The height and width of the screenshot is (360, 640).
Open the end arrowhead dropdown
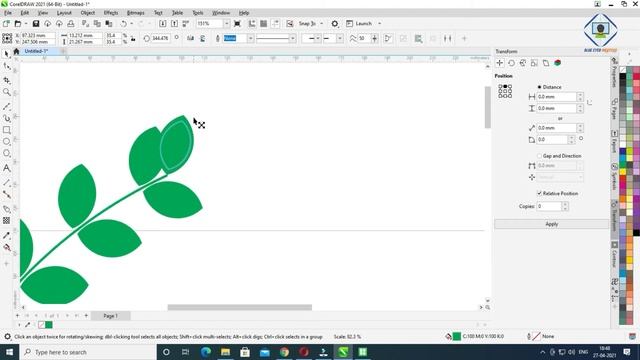340,38
